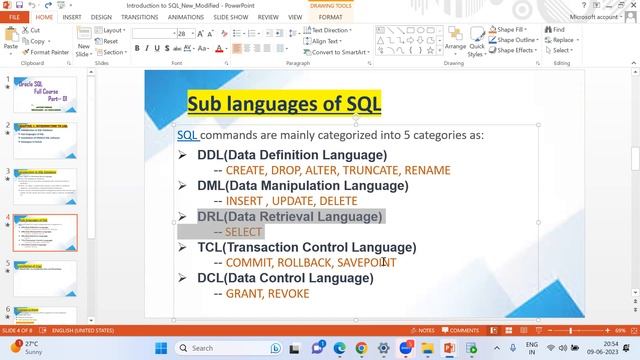Toggle Underline formatting
Viewport: 640px width, 360px height.
click(x=157, y=49)
